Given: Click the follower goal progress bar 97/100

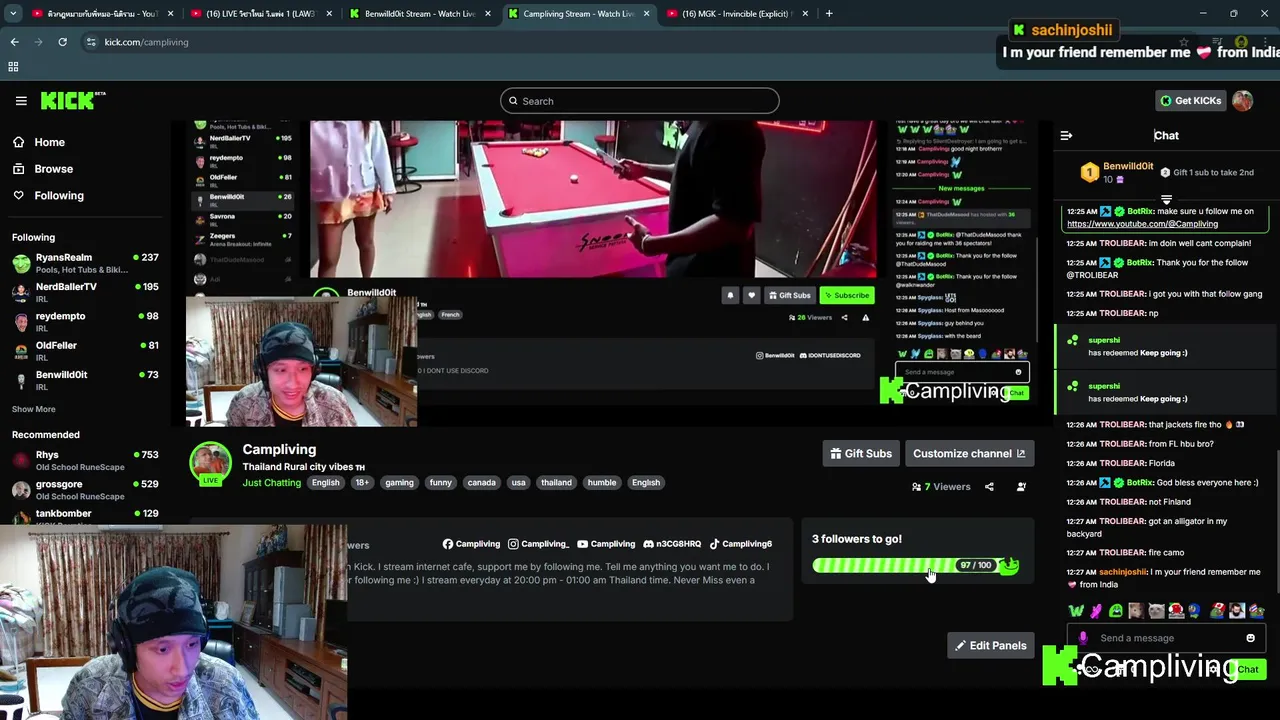Looking at the screenshot, I should [x=915, y=566].
